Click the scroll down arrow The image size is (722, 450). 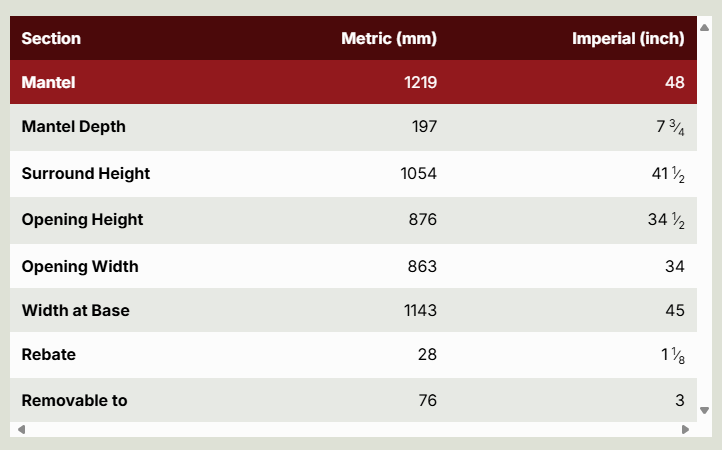pyautogui.click(x=704, y=410)
